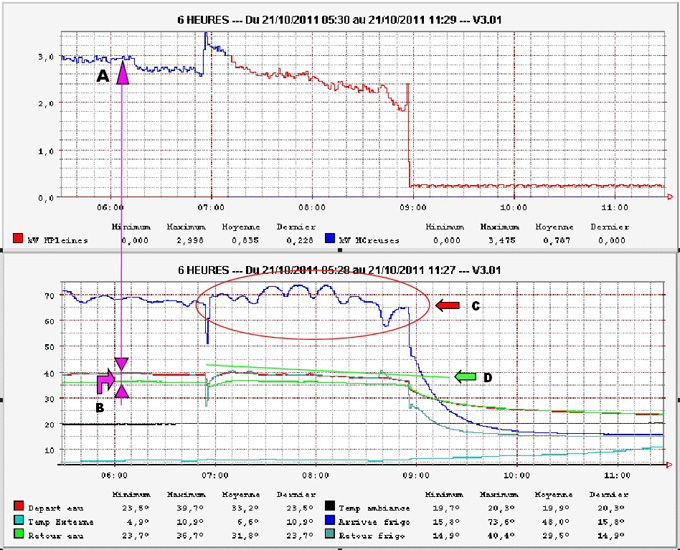The width and height of the screenshot is (680, 550).
Task: Click the upper chart title '6 HEURES'
Action: [x=338, y=17]
